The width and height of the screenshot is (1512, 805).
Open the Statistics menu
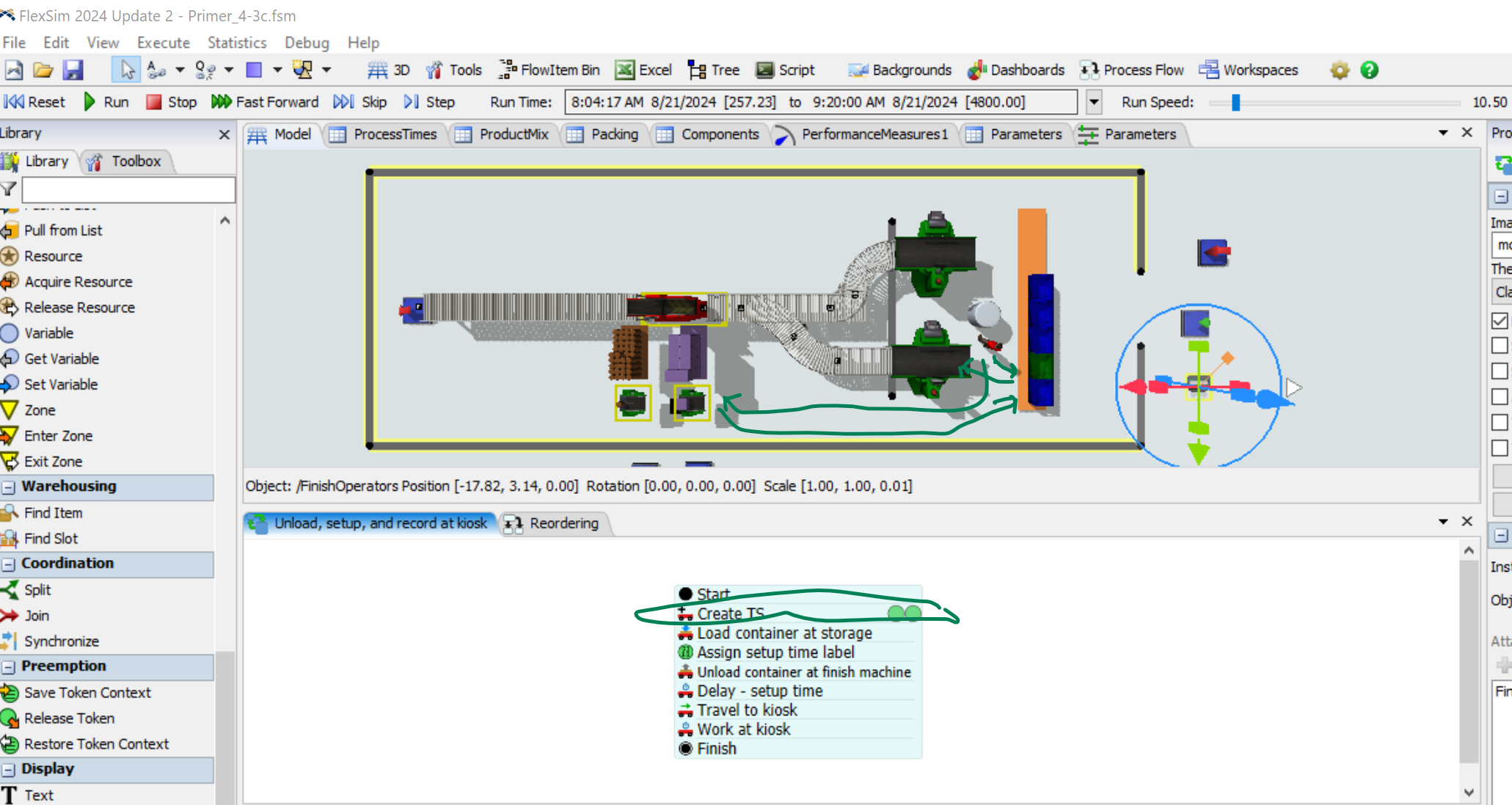pyautogui.click(x=236, y=43)
